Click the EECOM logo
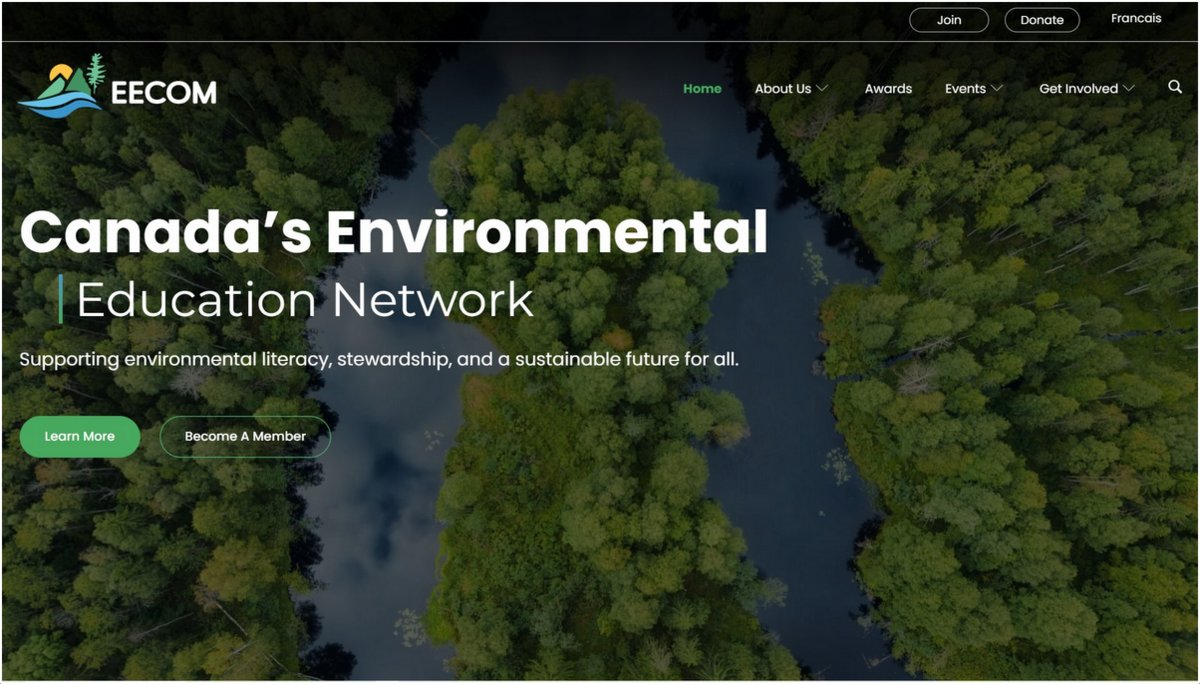The width and height of the screenshot is (1200, 684). coord(117,87)
